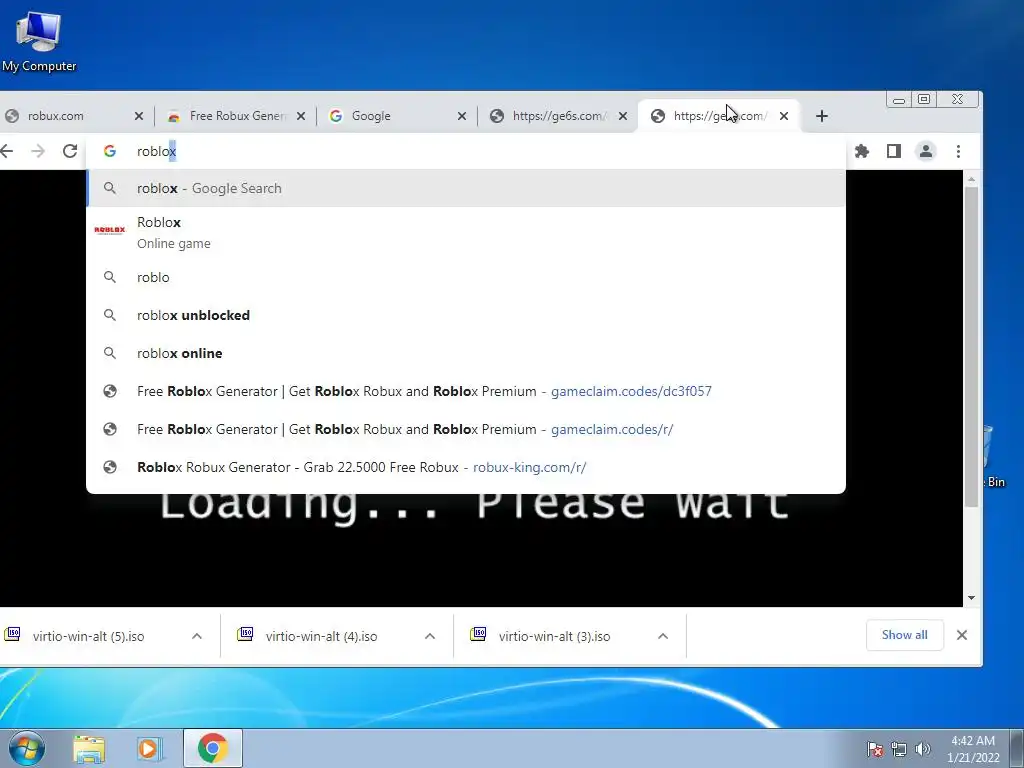Click the Roblox logo in suggestion

(x=110, y=230)
